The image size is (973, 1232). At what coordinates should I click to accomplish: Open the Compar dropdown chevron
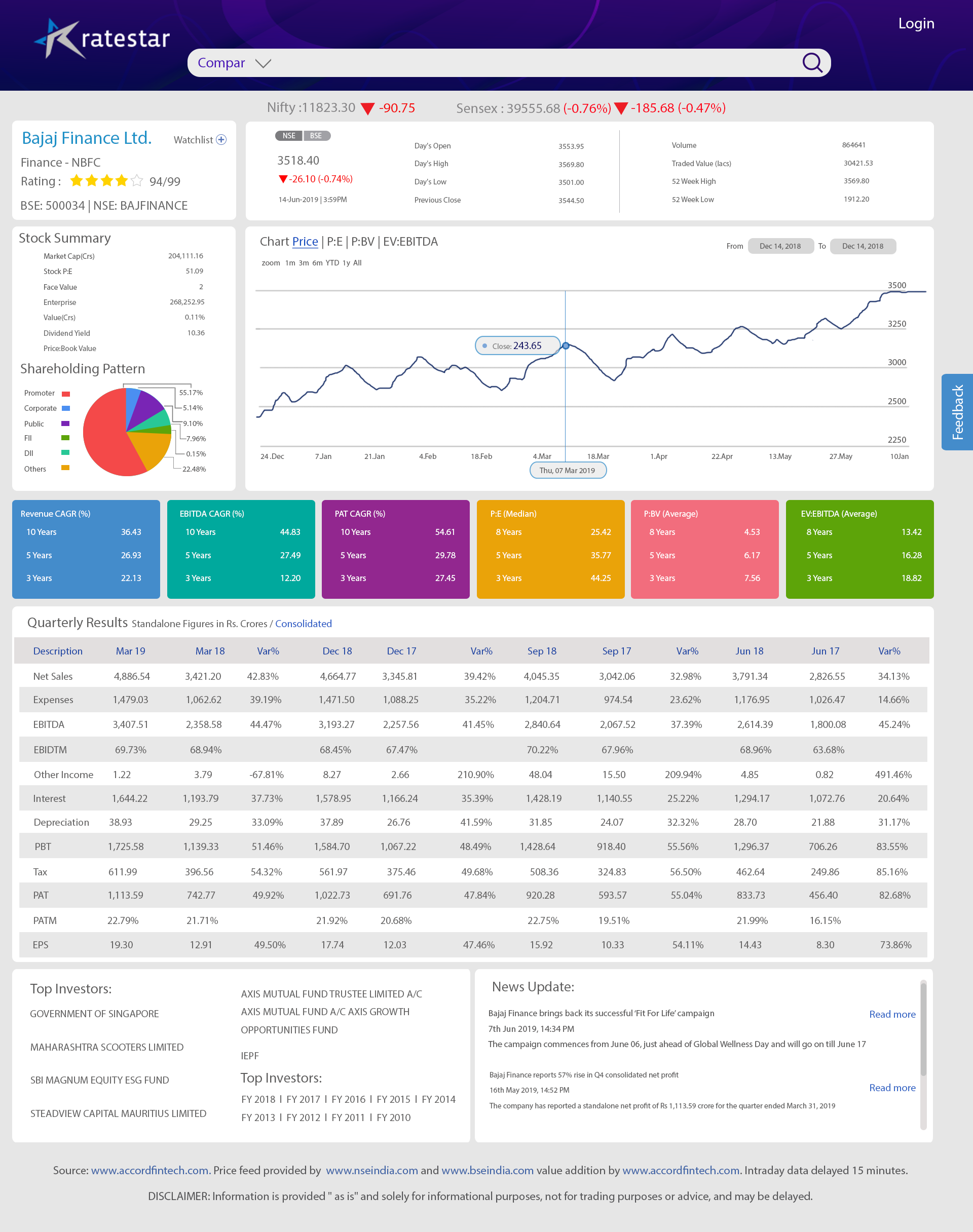263,63
